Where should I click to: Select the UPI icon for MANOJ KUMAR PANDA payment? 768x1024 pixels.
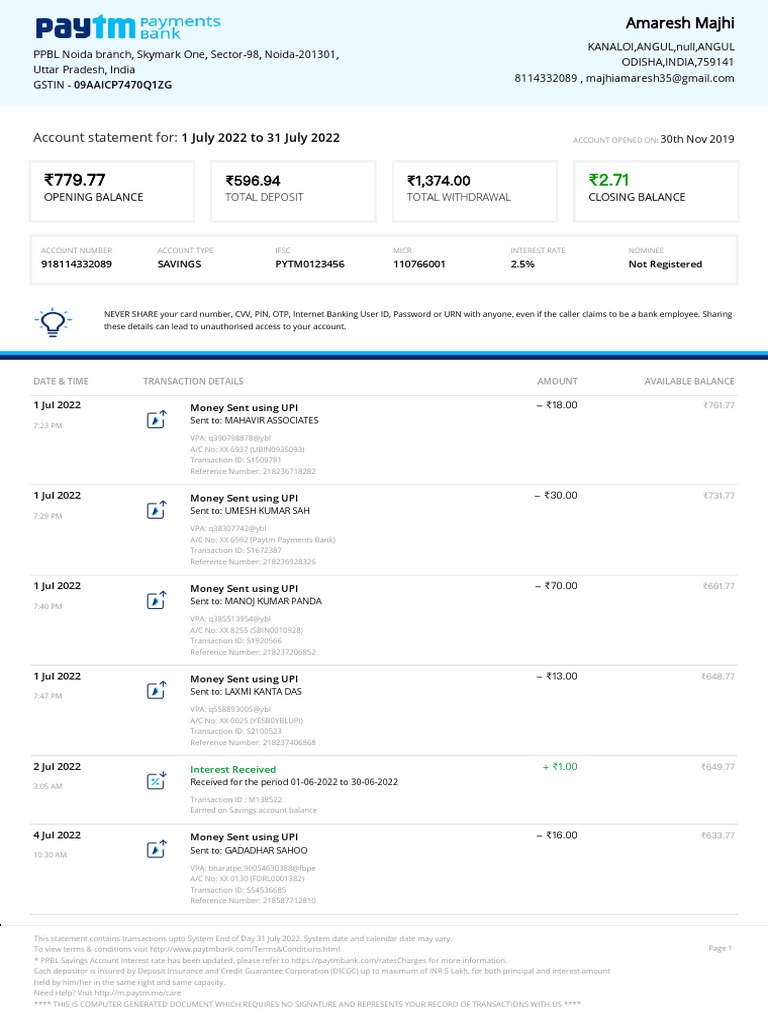click(156, 601)
